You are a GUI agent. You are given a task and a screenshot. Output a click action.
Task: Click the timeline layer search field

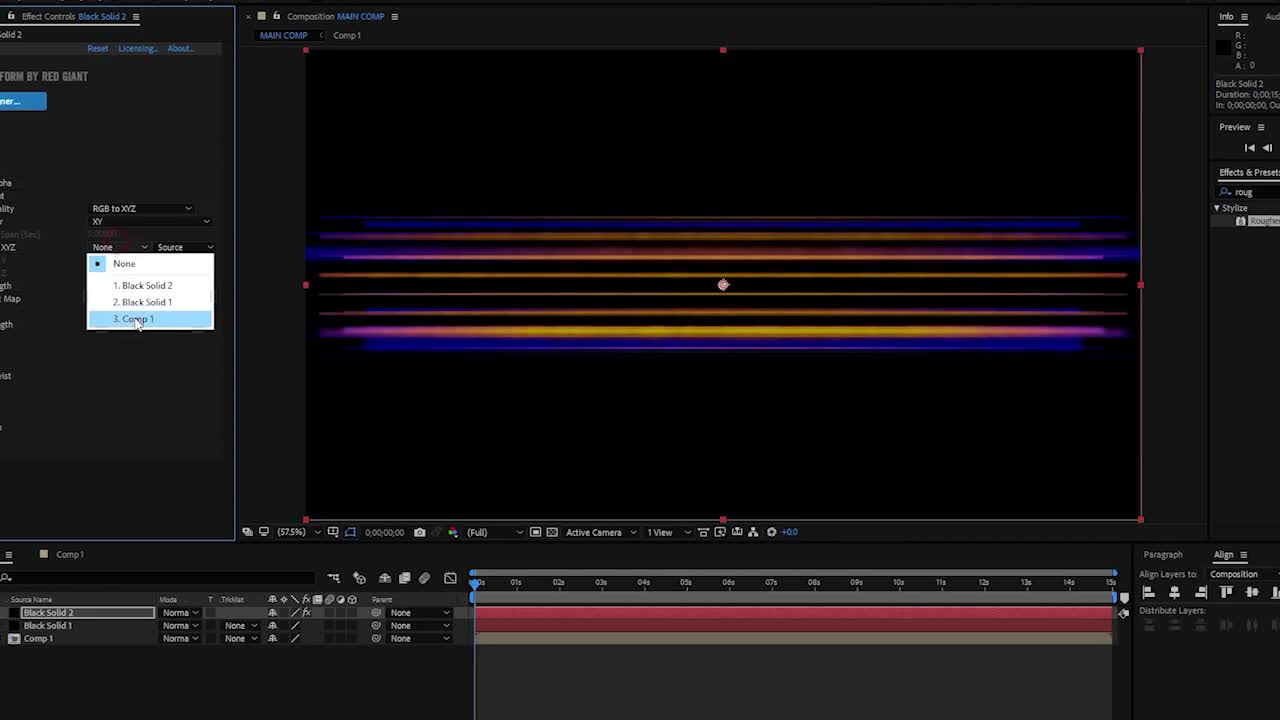pos(160,578)
